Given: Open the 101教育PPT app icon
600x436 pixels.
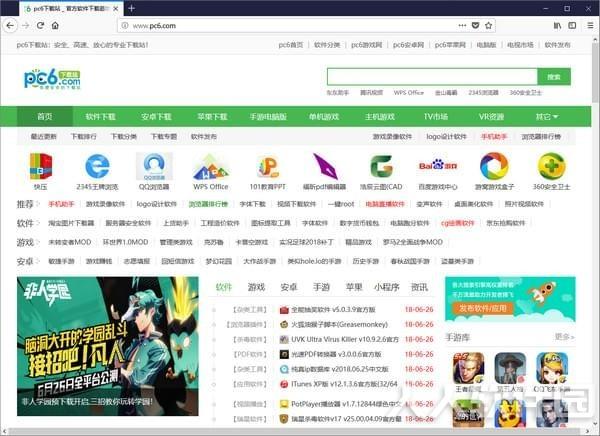Looking at the screenshot, I should (x=267, y=167).
